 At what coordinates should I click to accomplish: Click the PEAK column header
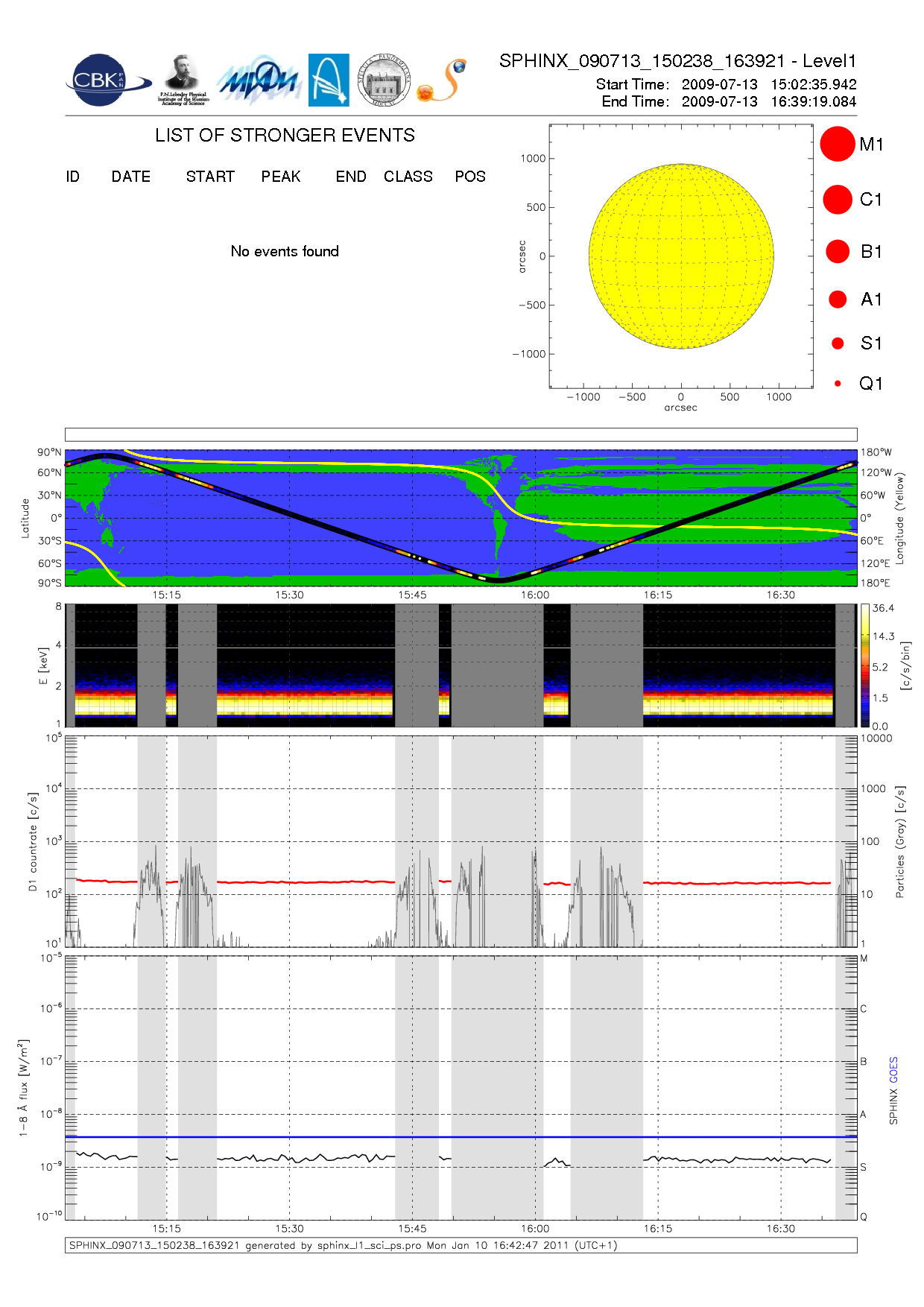(x=281, y=177)
